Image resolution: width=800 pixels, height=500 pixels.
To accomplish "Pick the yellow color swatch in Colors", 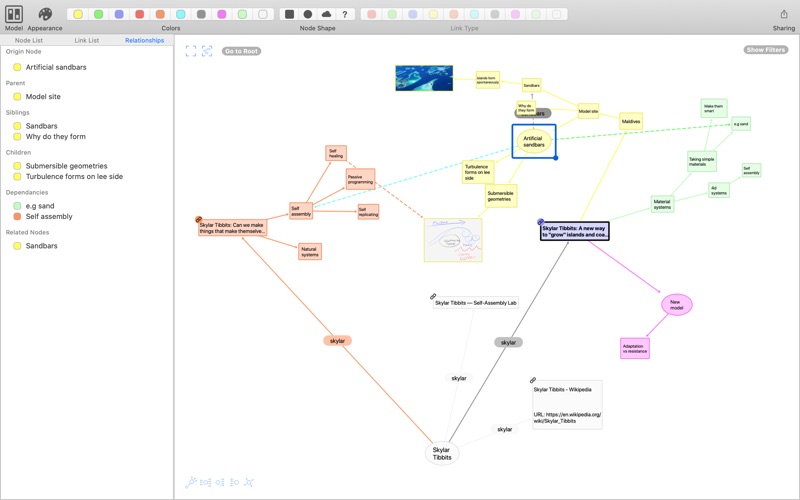I will 78,15.
